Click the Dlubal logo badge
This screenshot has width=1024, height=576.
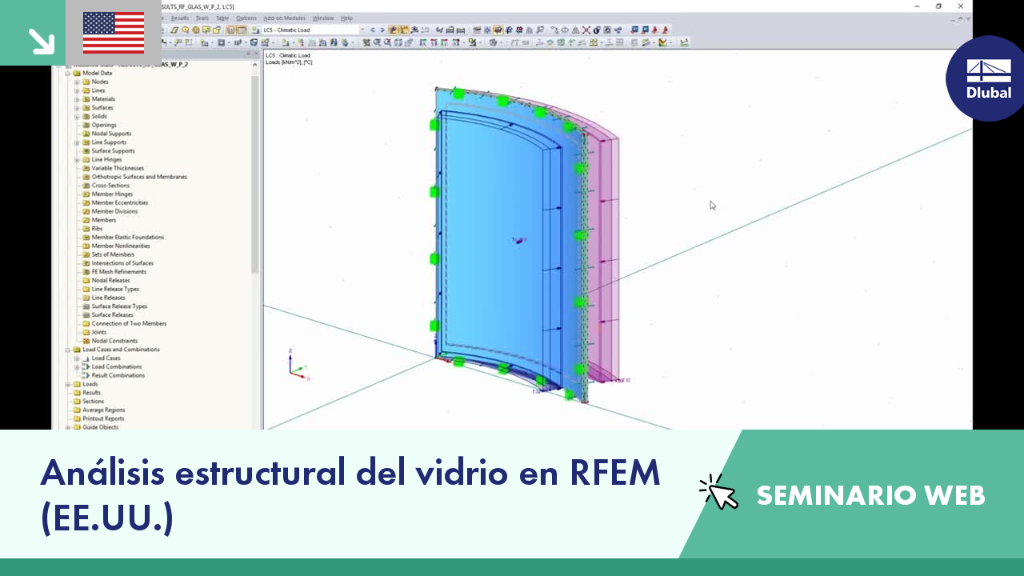[x=987, y=78]
